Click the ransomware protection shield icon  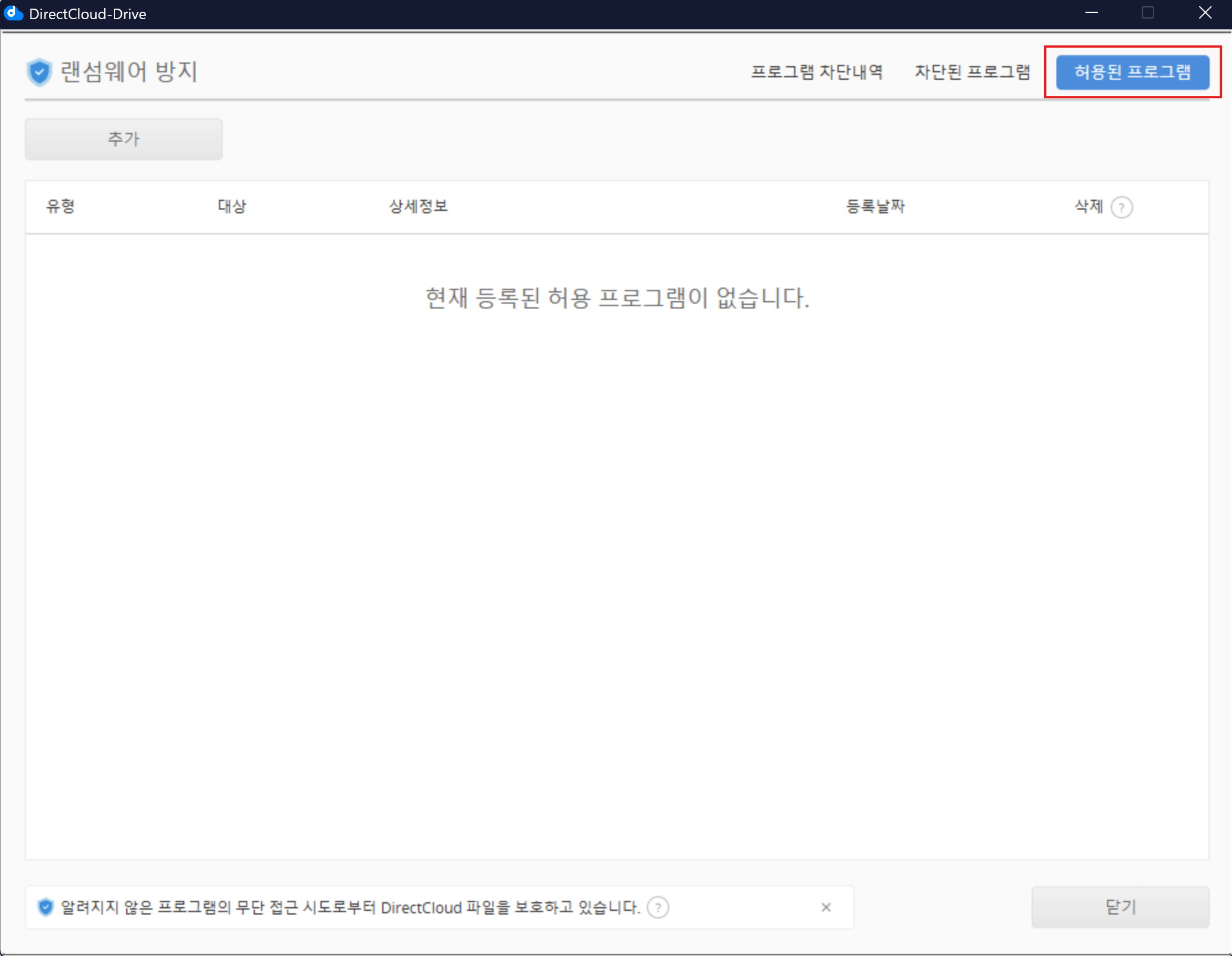39,72
